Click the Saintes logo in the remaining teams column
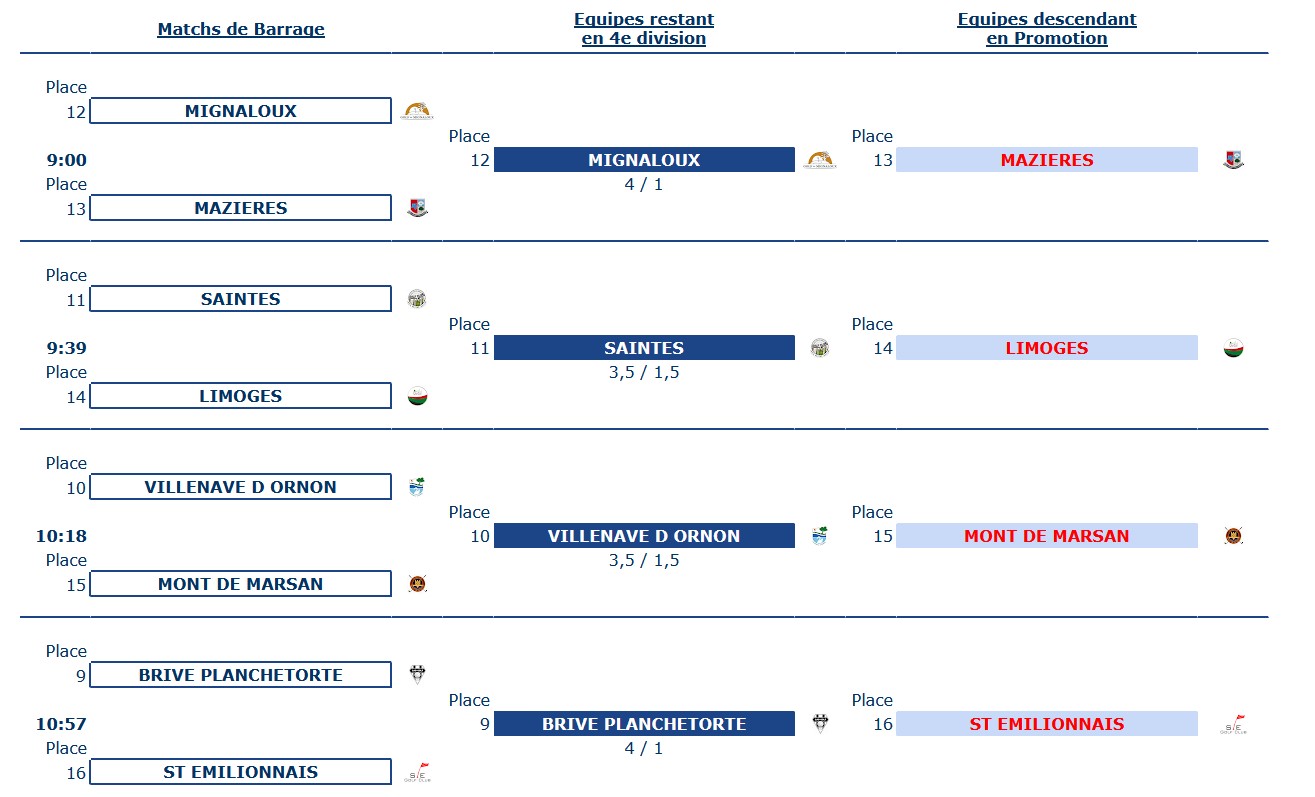The width and height of the screenshot is (1315, 797). 820,348
